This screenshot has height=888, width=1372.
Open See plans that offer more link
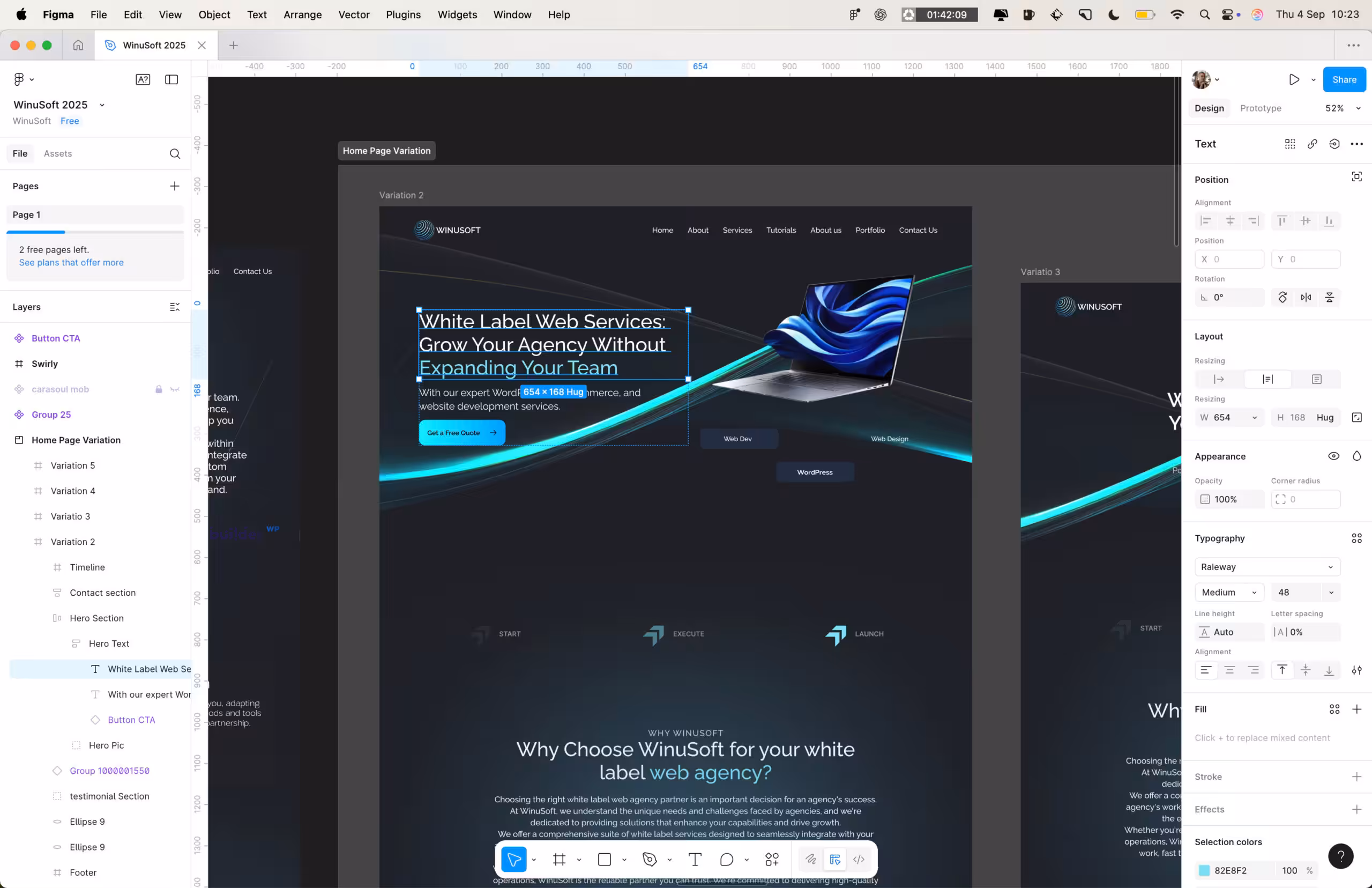pos(71,262)
